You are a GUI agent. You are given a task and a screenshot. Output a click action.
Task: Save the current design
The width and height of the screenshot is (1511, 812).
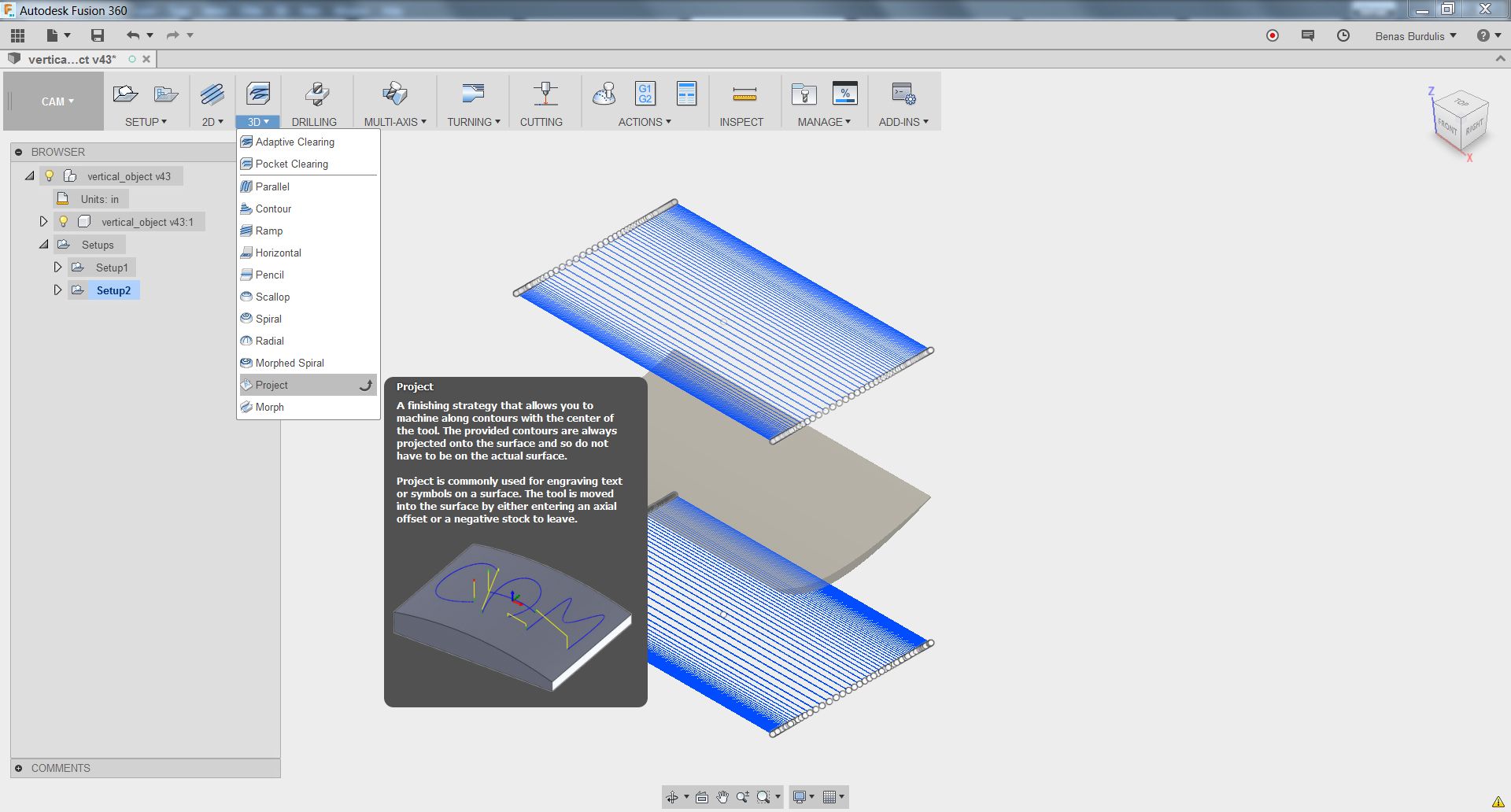[x=98, y=35]
